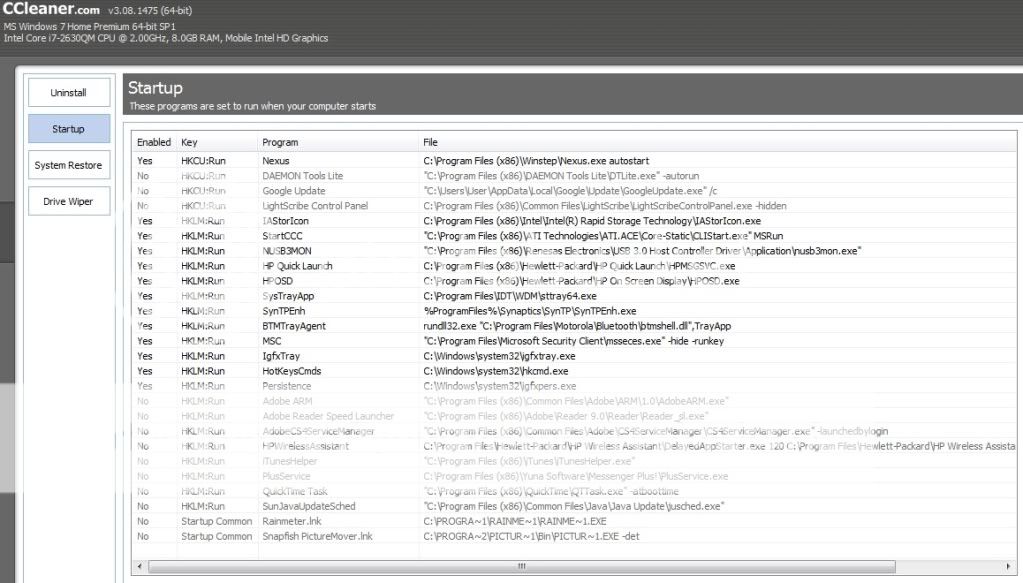This screenshot has height=583, width=1023.
Task: Select the HP Quick Launch entry
Action: click(x=297, y=266)
